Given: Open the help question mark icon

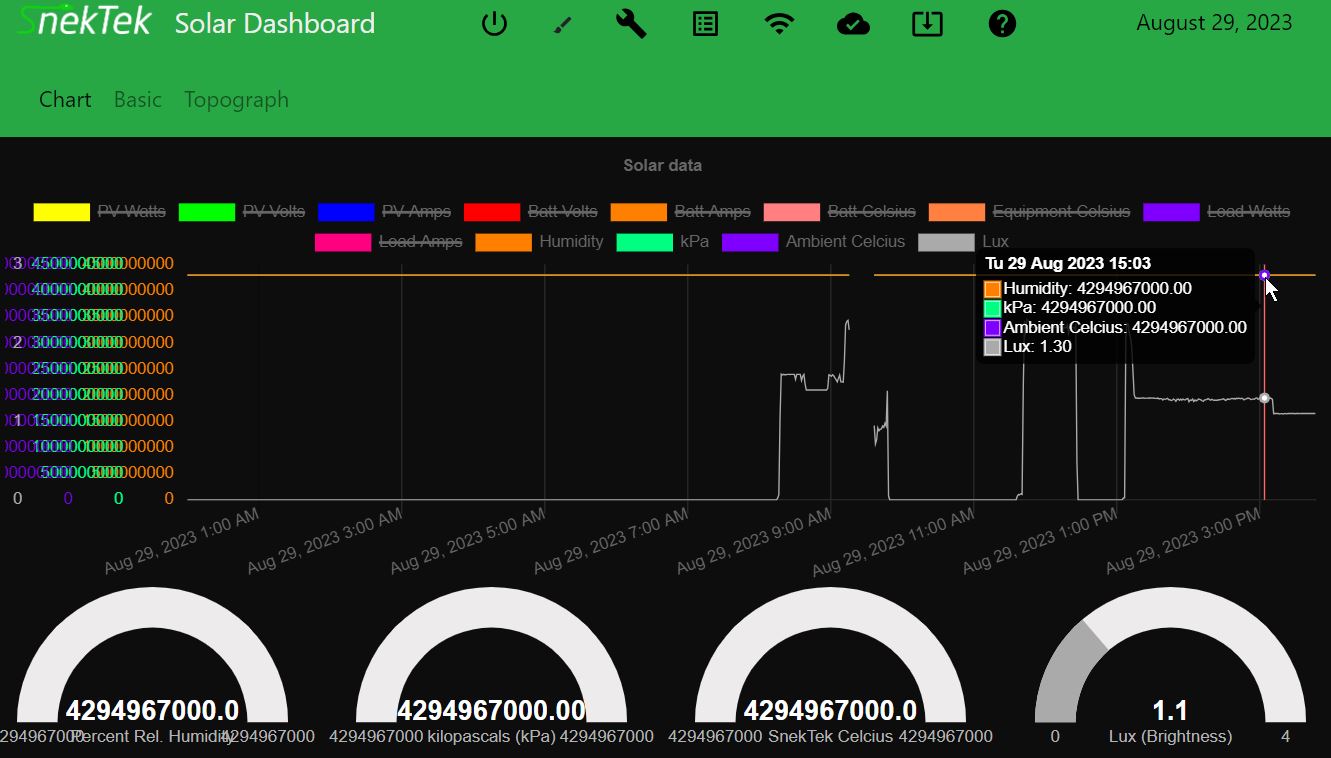Looking at the screenshot, I should (1002, 24).
